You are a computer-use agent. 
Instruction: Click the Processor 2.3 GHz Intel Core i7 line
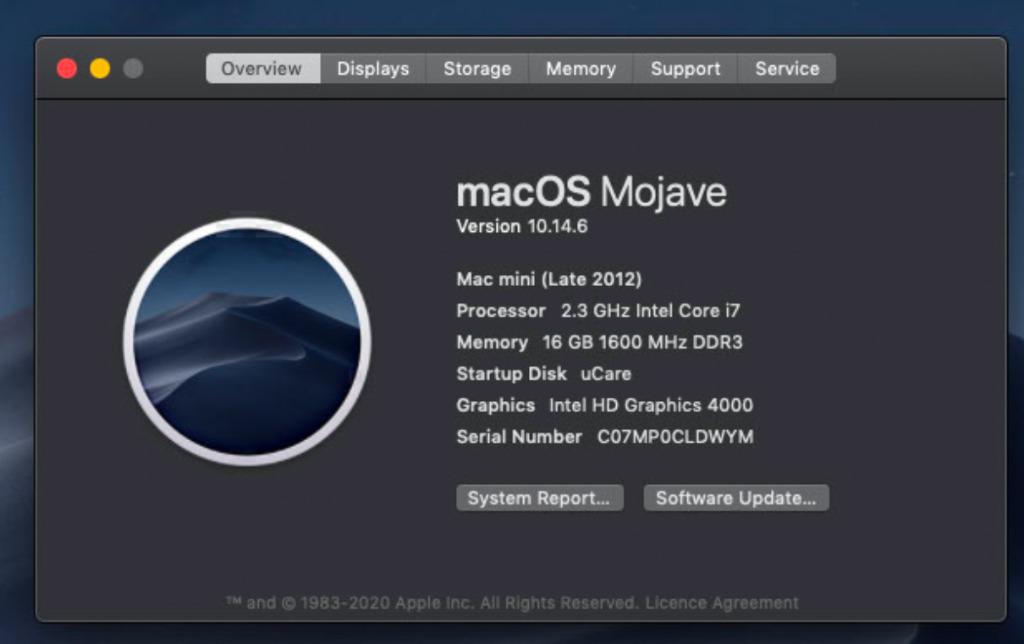pyautogui.click(x=598, y=311)
